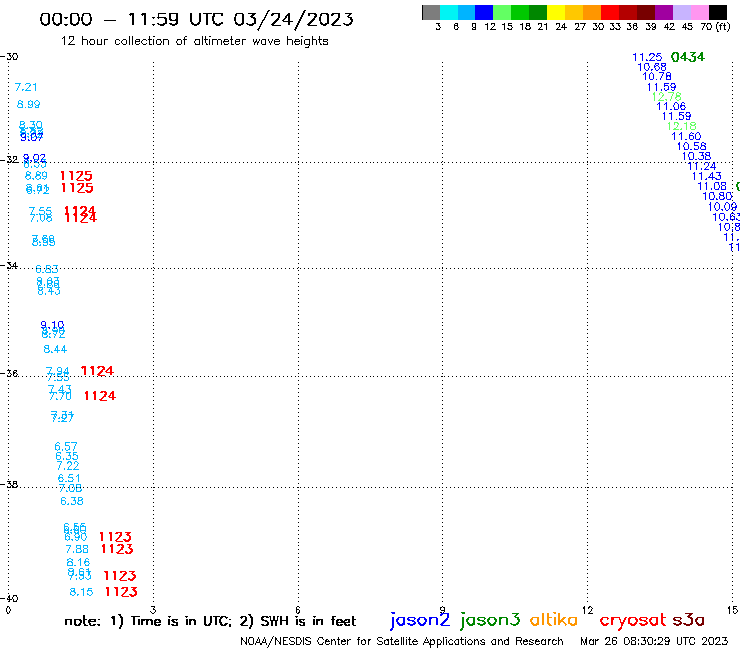Click the wave height value '6.38'
The height and width of the screenshot is (650, 740).
pos(72,501)
